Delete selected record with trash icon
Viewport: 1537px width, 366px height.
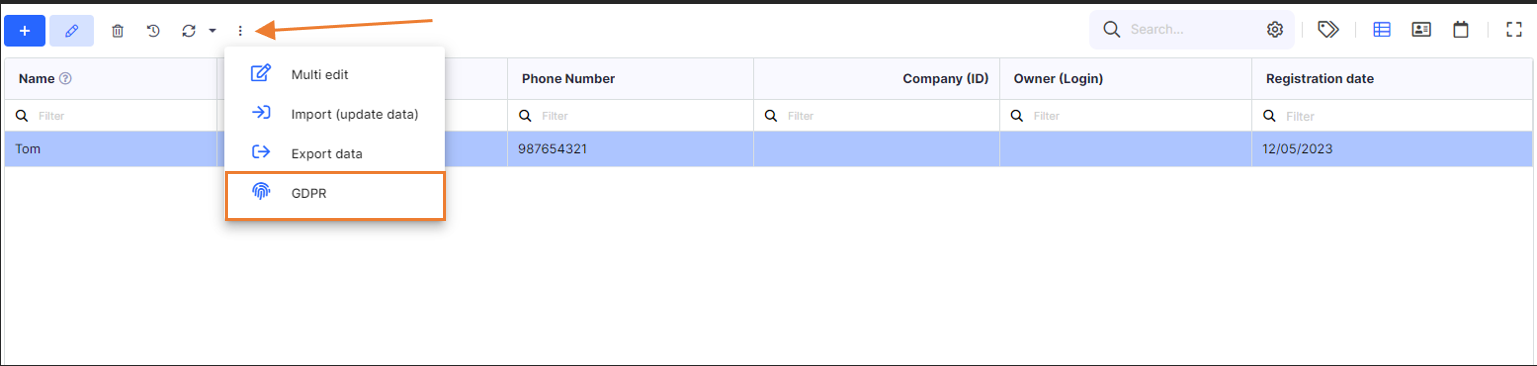pos(118,31)
